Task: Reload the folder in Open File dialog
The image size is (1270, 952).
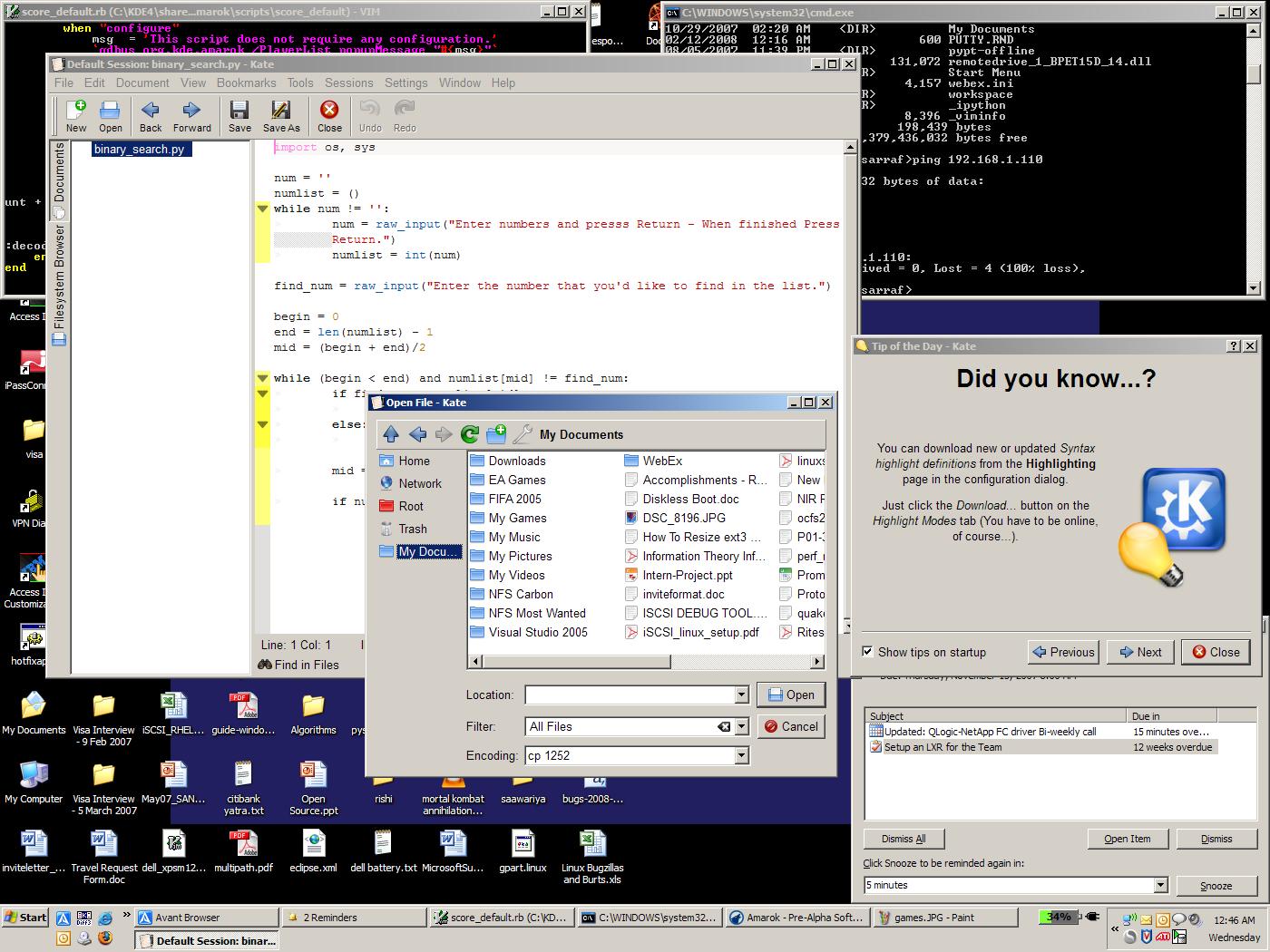Action: pos(469,434)
